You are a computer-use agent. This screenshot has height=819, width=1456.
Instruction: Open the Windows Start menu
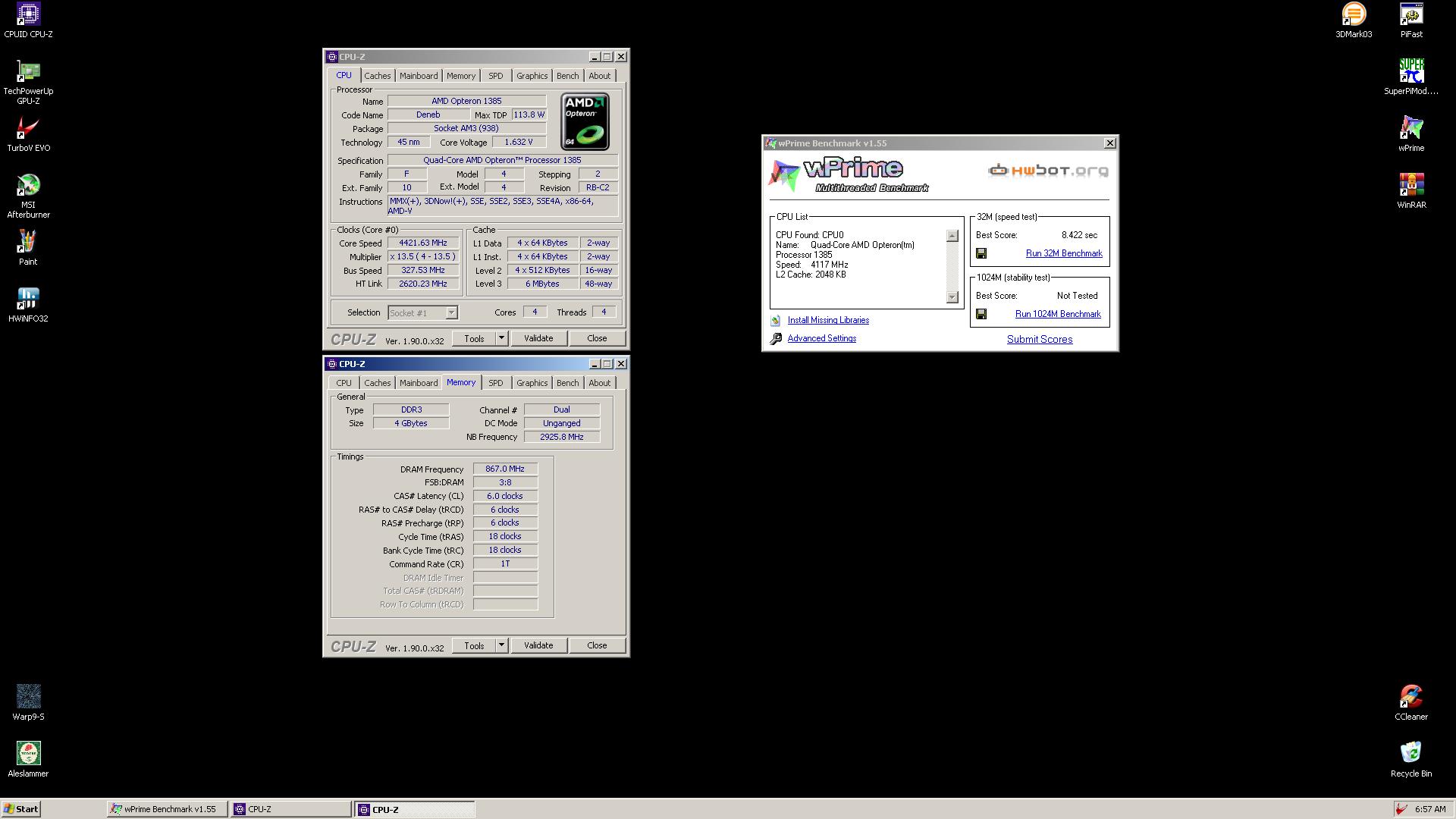pos(21,809)
